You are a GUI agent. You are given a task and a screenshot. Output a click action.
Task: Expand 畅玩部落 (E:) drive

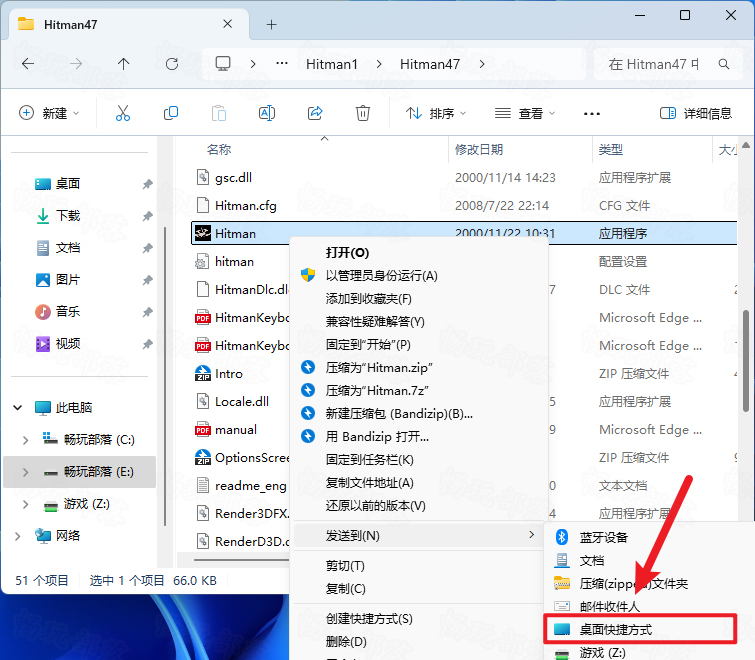pos(26,472)
